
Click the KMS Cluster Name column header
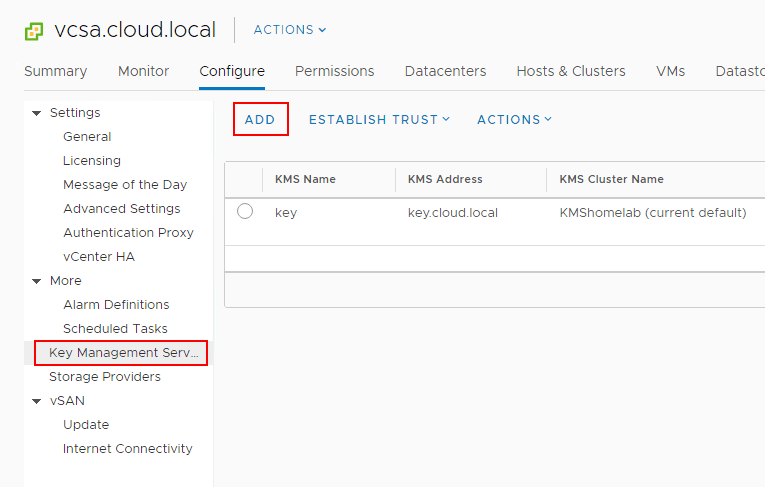tap(611, 179)
